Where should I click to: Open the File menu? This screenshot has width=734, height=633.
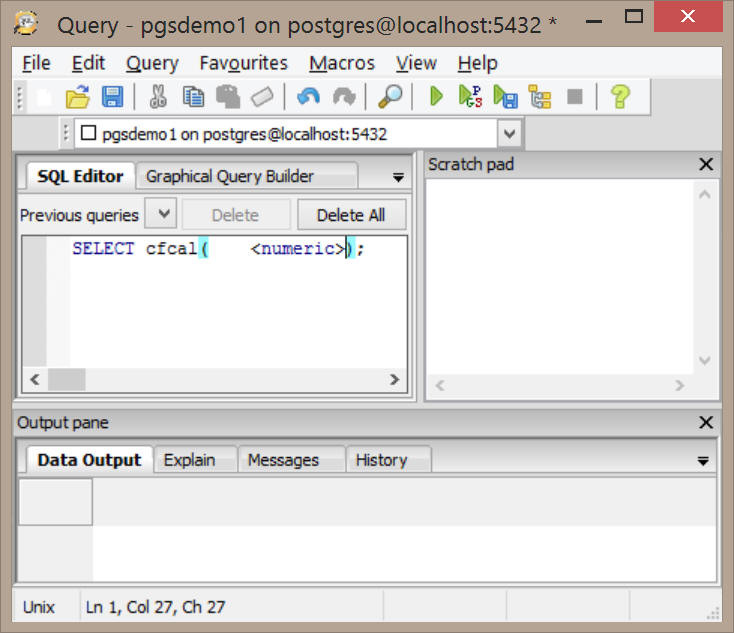coord(36,63)
